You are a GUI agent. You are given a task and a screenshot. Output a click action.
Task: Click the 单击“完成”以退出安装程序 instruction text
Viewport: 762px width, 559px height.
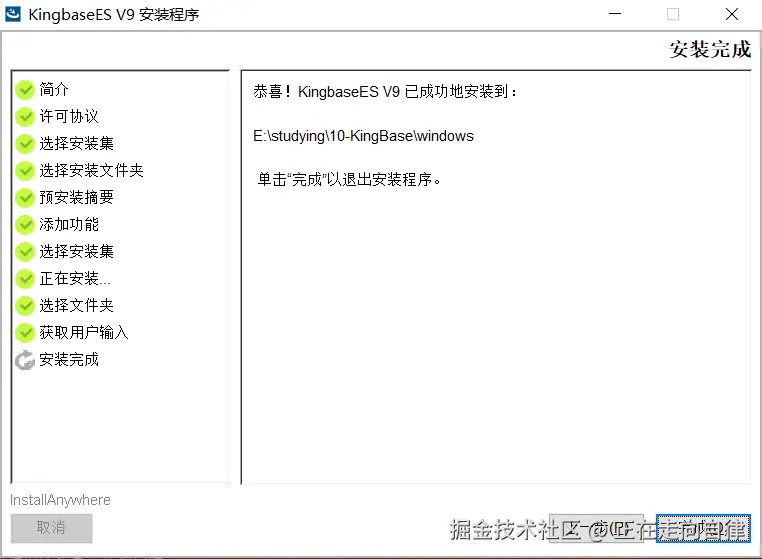point(349,180)
